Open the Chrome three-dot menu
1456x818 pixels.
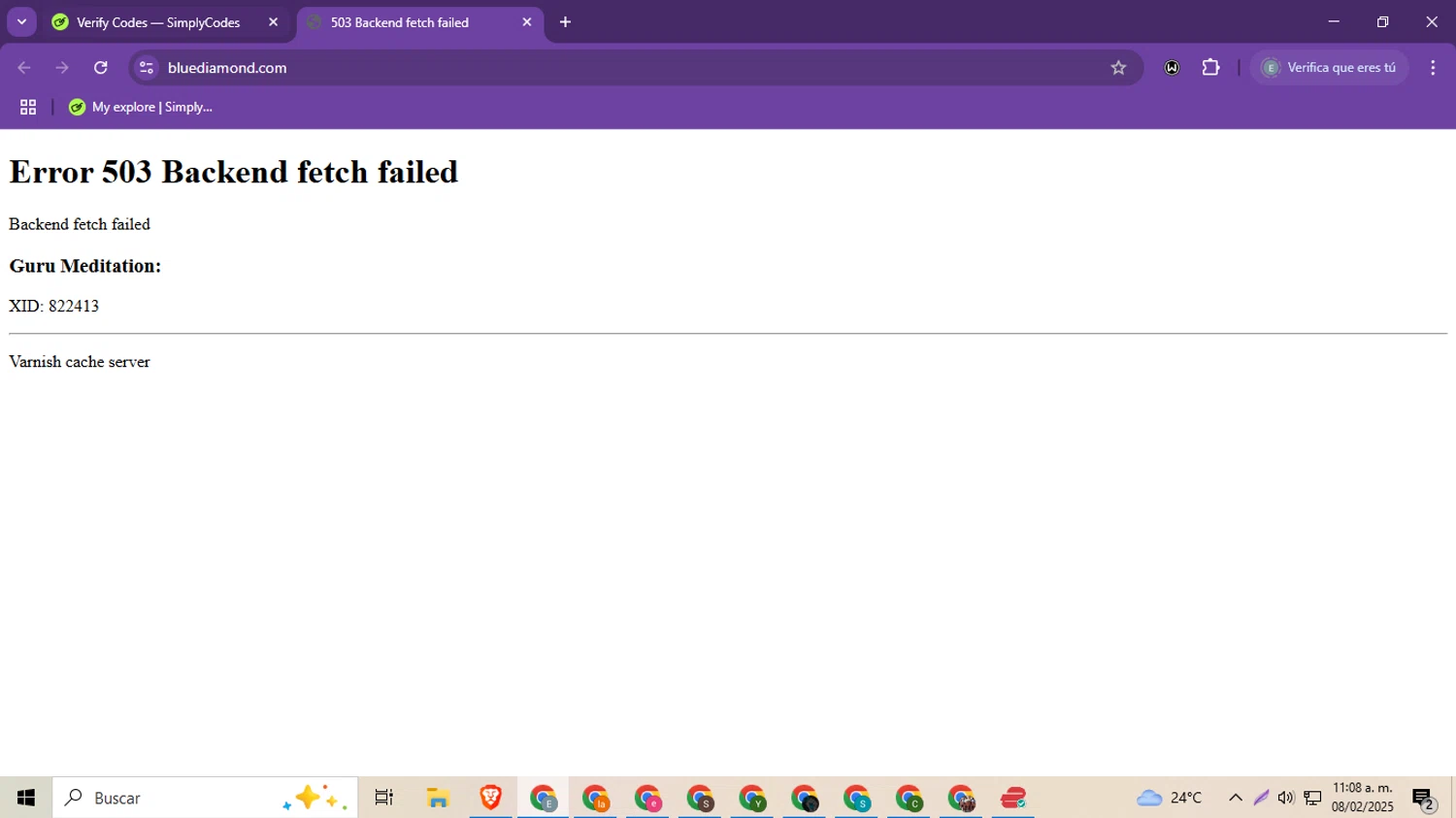(x=1433, y=68)
